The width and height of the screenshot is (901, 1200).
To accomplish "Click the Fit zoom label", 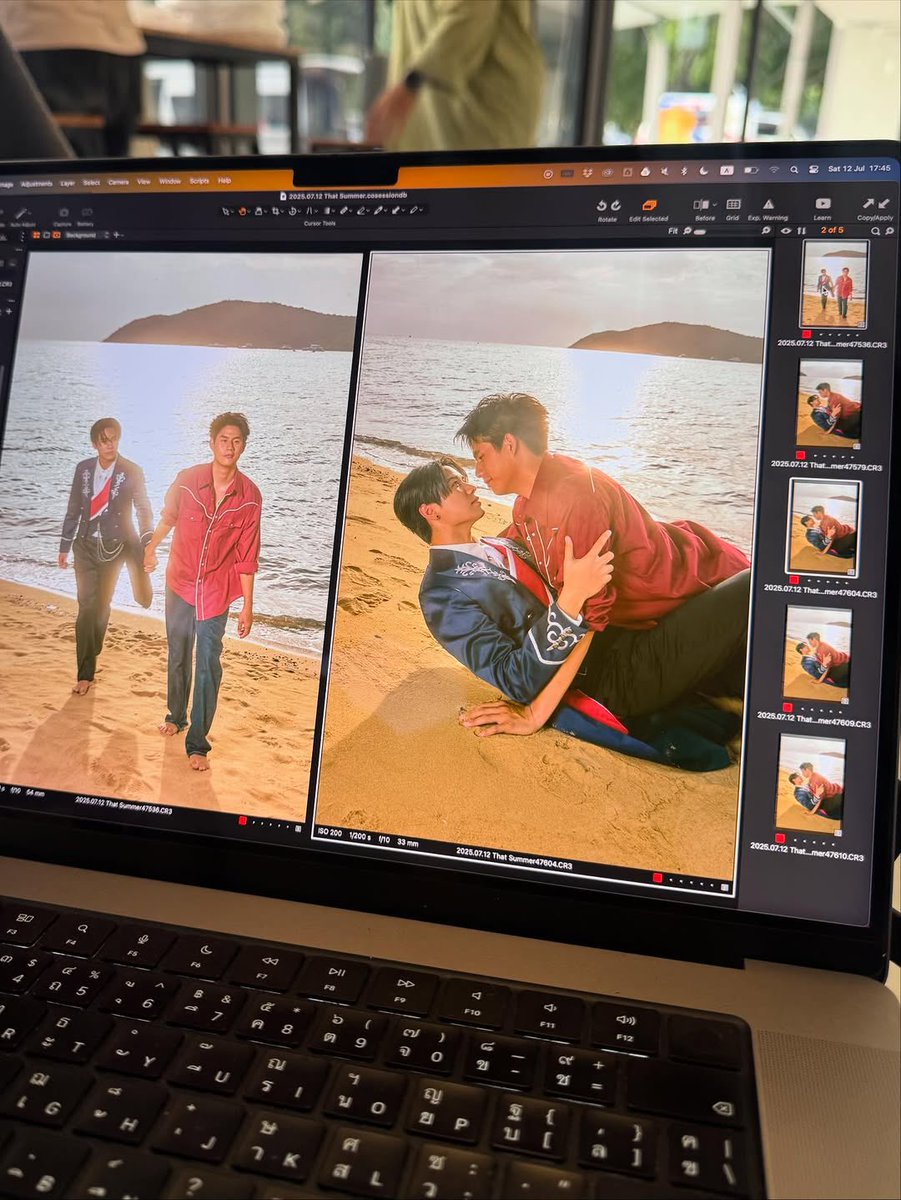I will [x=673, y=230].
